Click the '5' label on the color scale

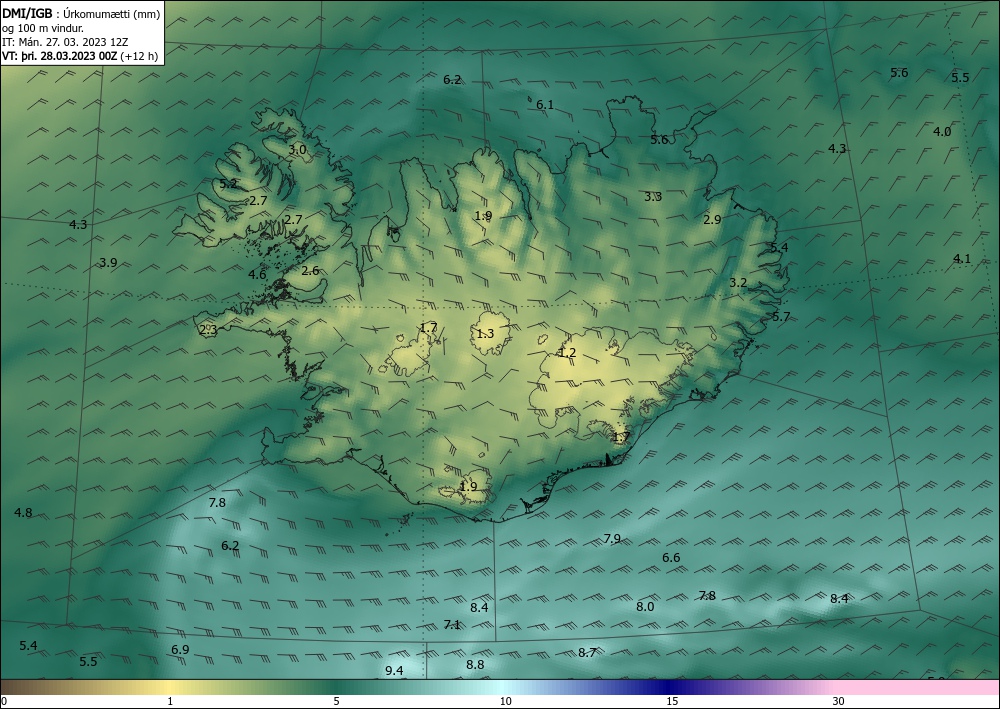pyautogui.click(x=336, y=701)
